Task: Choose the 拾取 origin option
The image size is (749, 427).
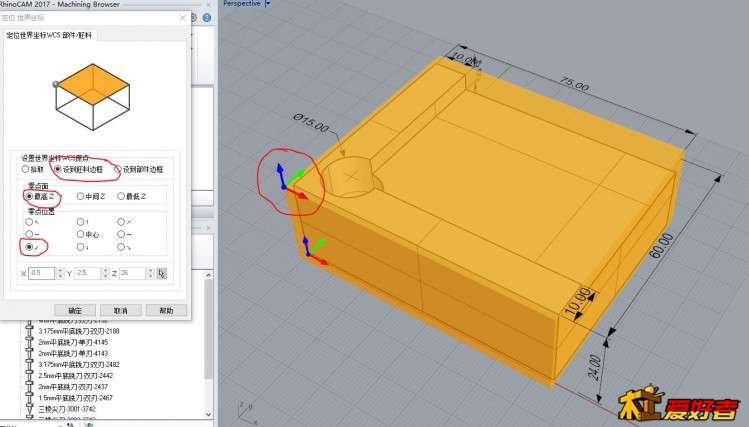Action: [32, 169]
